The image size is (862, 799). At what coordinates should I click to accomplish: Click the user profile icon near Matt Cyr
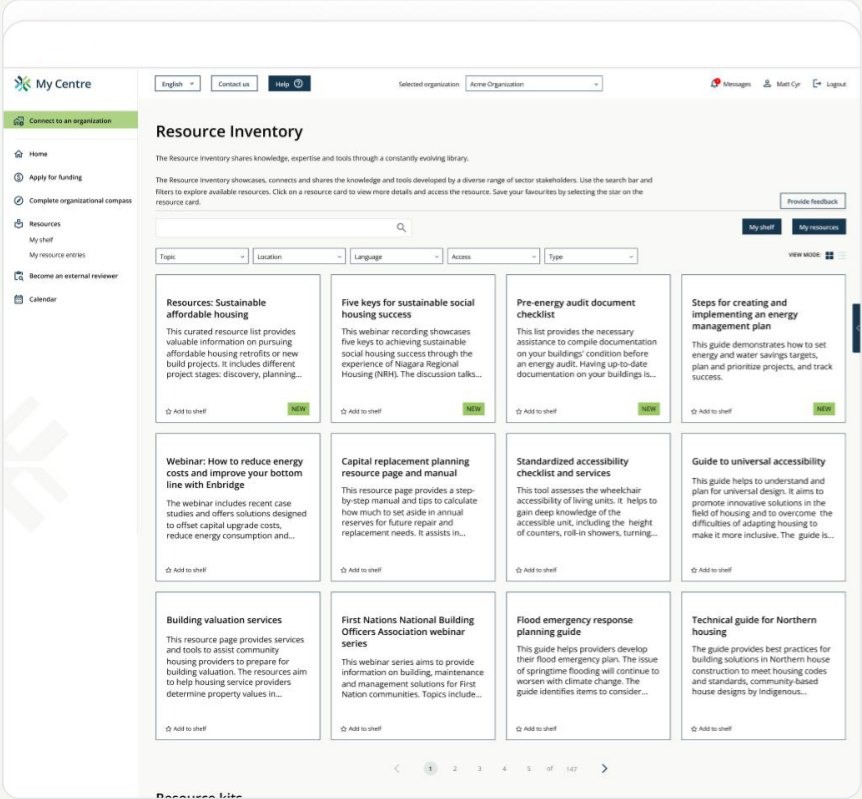tap(767, 84)
